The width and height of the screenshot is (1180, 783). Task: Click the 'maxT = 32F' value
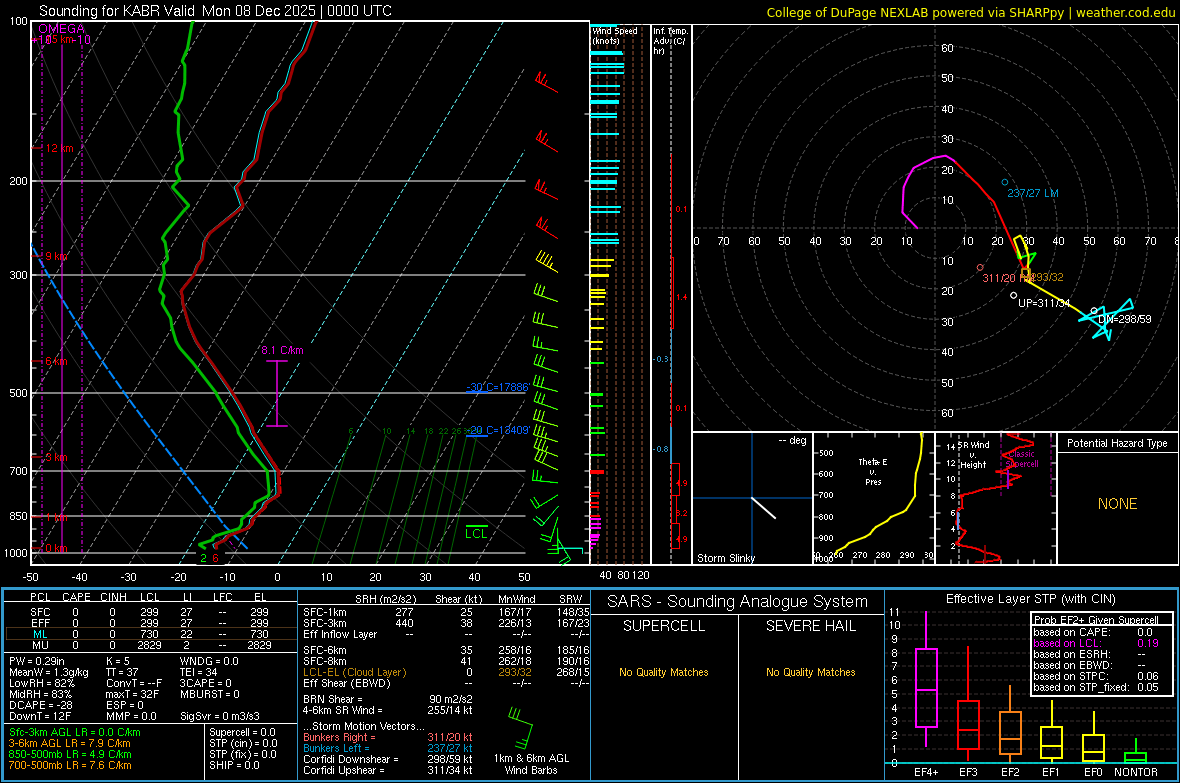[132, 694]
